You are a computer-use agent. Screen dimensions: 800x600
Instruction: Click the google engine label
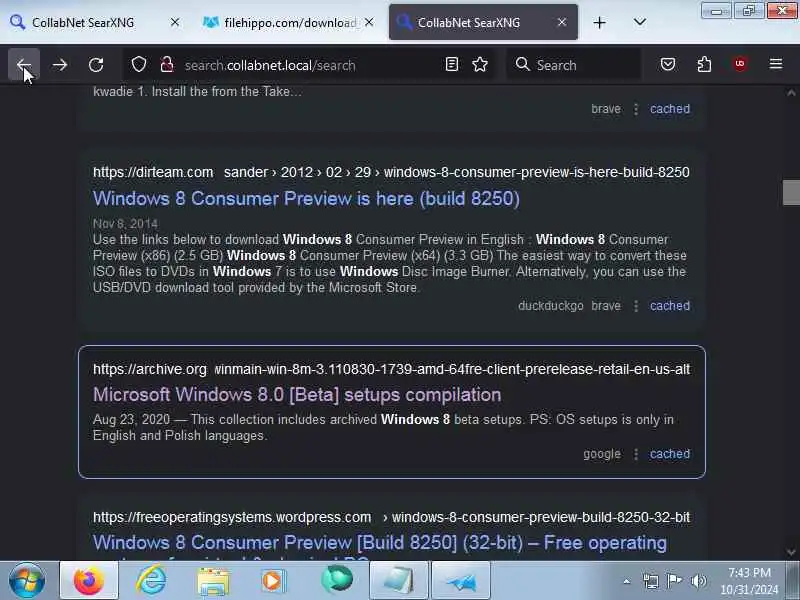click(x=602, y=454)
